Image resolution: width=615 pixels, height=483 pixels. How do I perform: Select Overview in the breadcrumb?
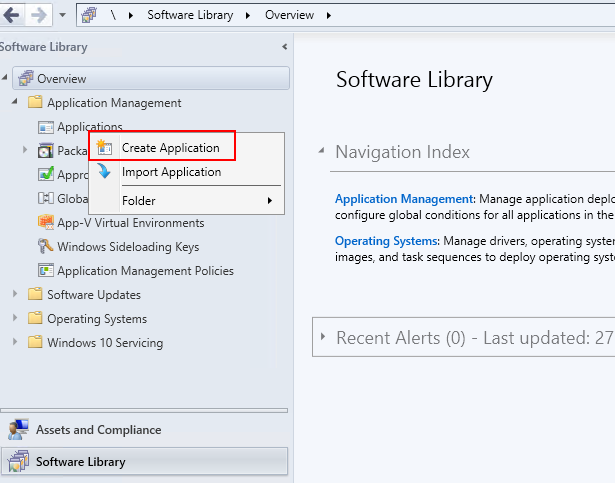click(x=289, y=15)
